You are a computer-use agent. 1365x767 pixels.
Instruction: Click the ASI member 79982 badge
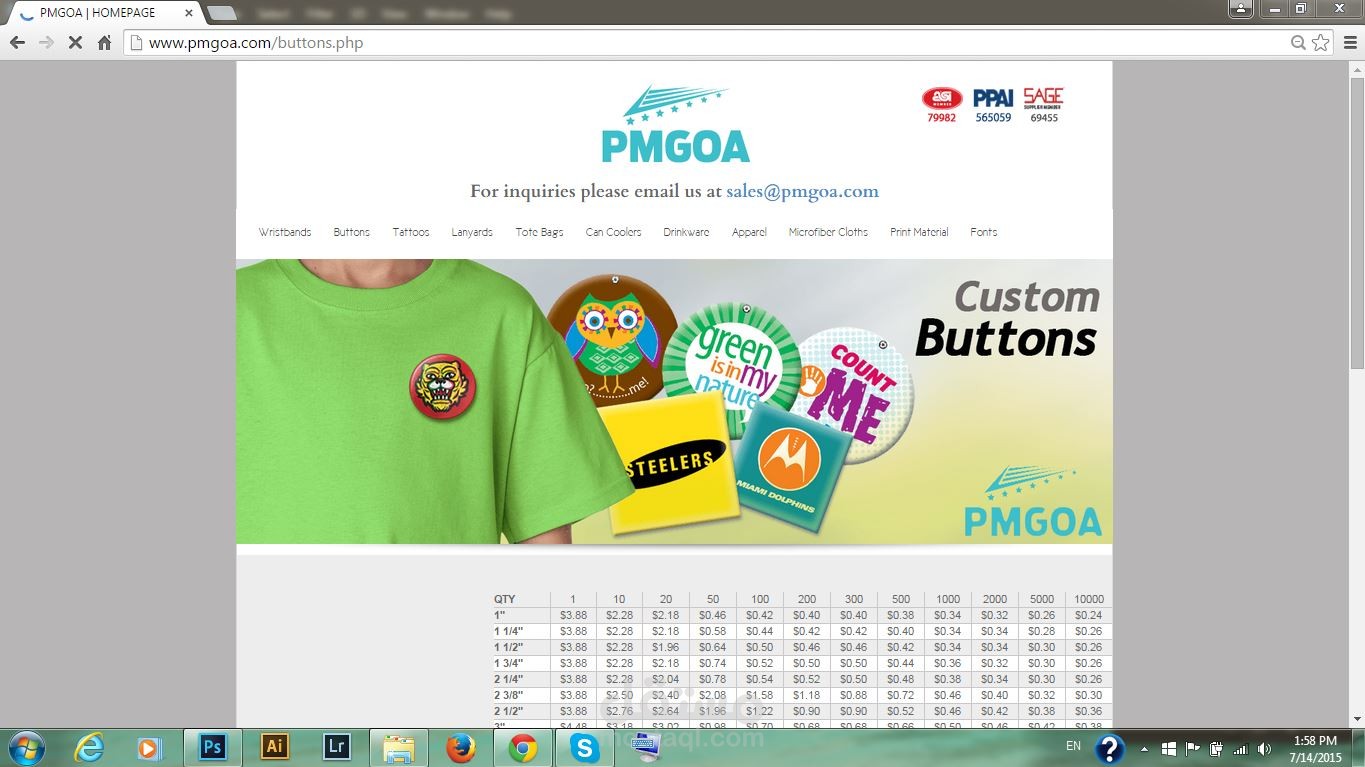[942, 105]
